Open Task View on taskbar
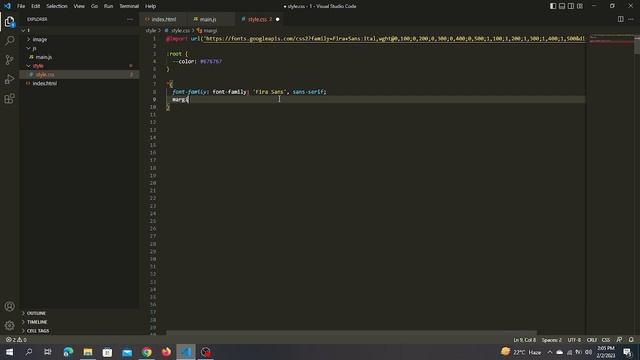This screenshot has height=360, width=640. pos(48,352)
